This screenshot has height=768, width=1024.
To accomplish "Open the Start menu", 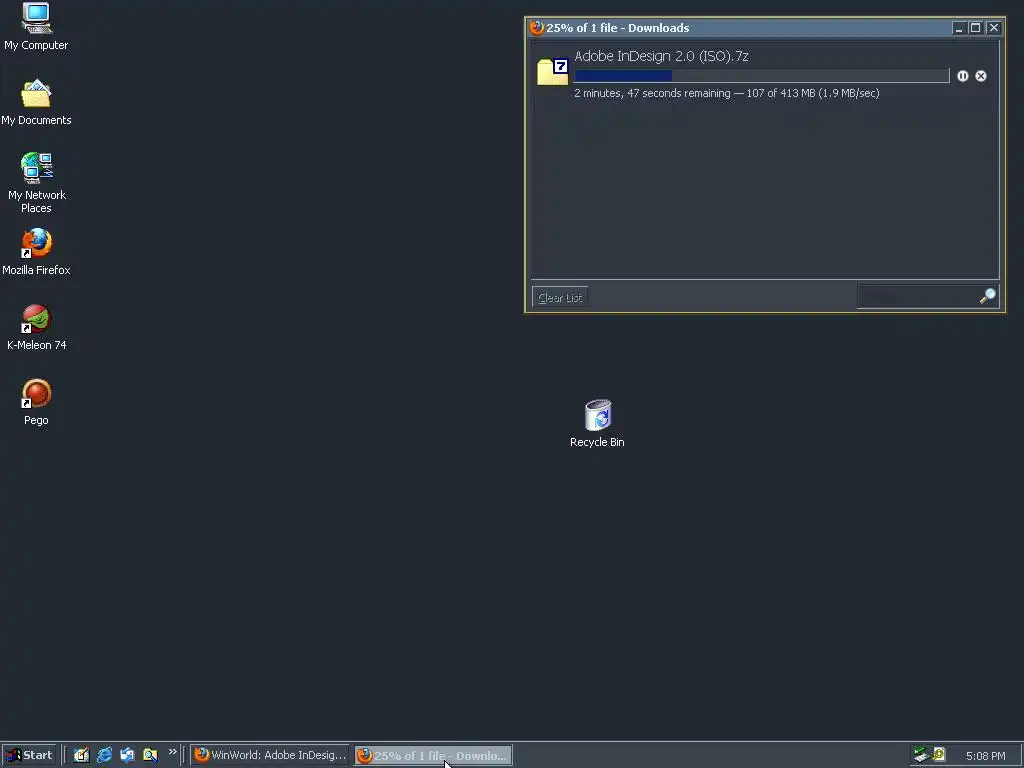I will (29, 756).
